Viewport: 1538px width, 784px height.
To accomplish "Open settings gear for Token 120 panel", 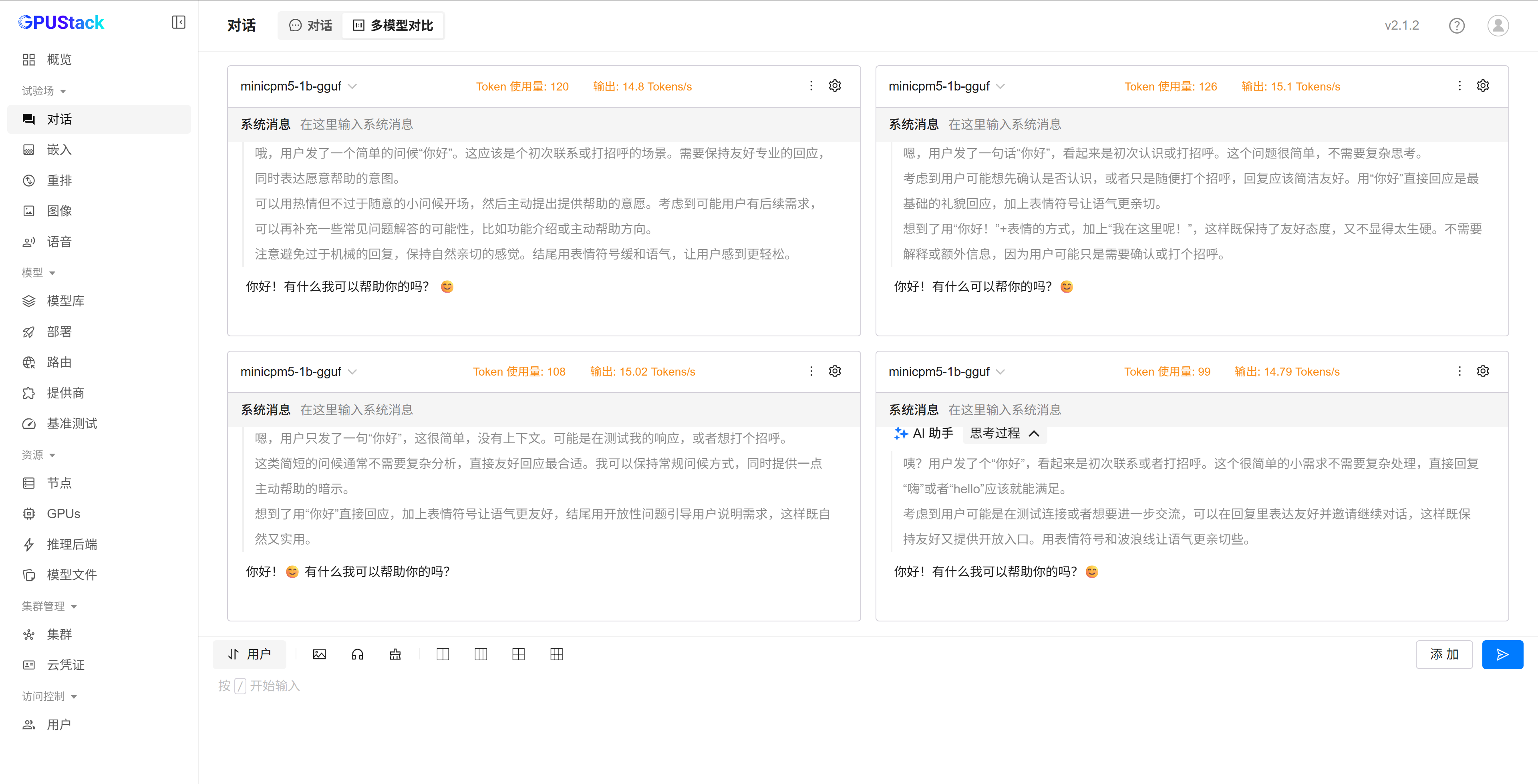I will point(835,86).
